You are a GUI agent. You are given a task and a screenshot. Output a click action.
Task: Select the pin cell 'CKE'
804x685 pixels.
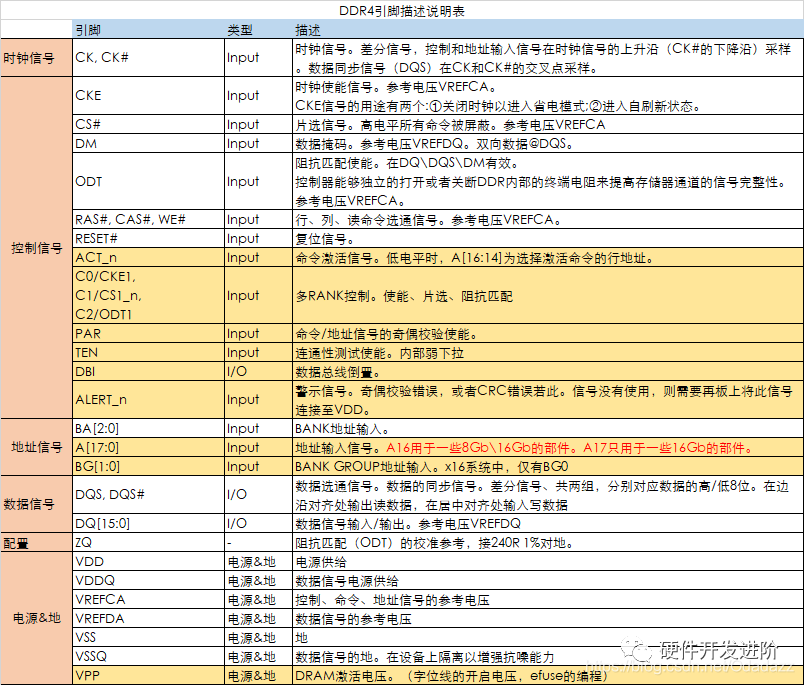[149, 96]
